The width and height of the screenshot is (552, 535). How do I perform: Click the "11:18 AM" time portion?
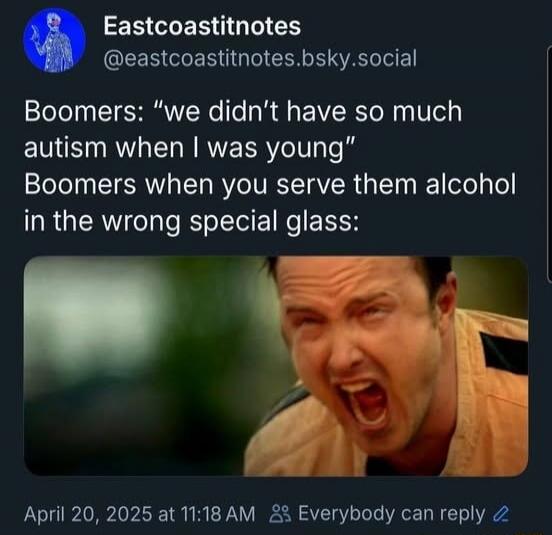coord(217,514)
